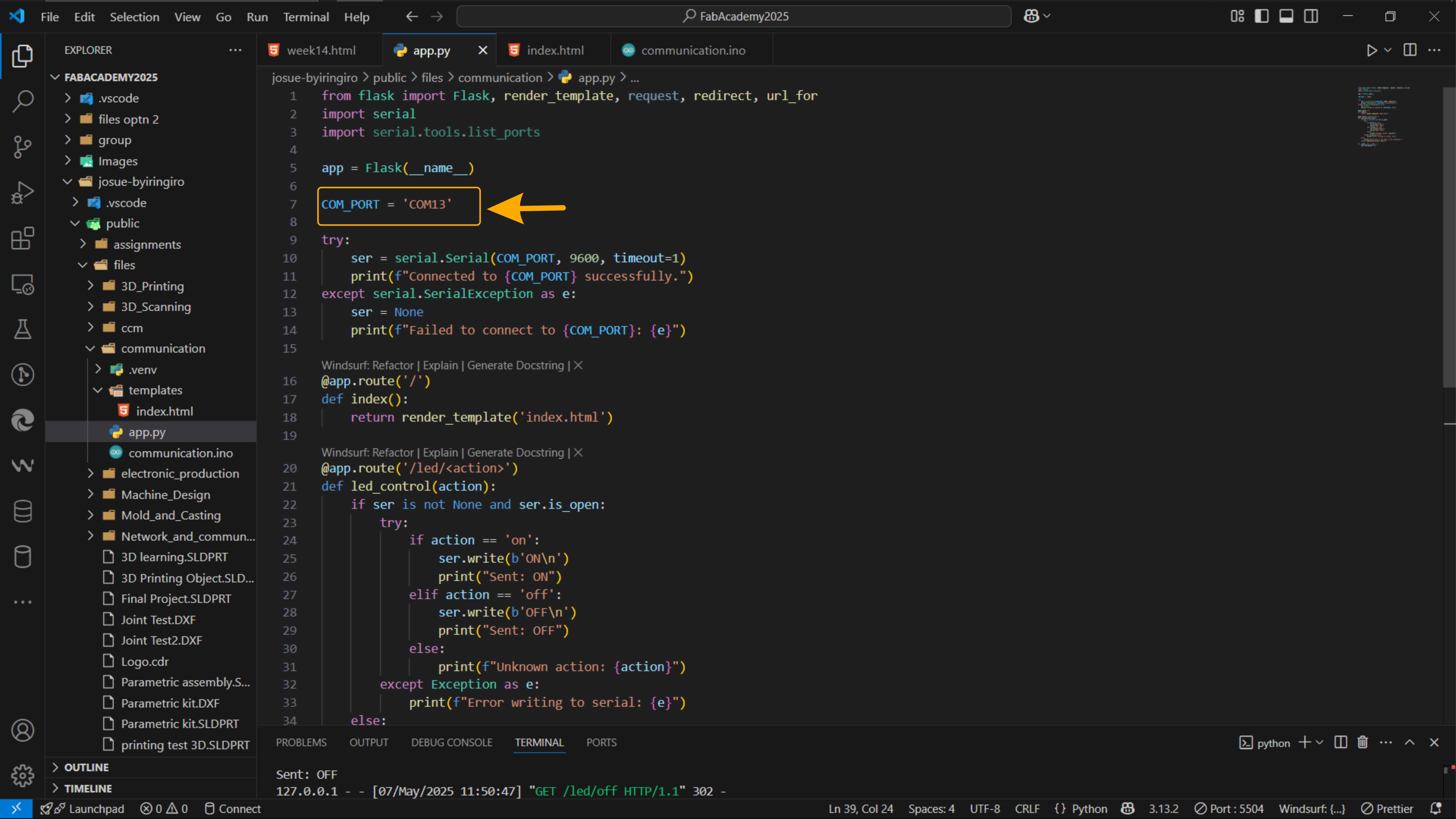Click the editor vertical scrollbar

[x=1449, y=237]
